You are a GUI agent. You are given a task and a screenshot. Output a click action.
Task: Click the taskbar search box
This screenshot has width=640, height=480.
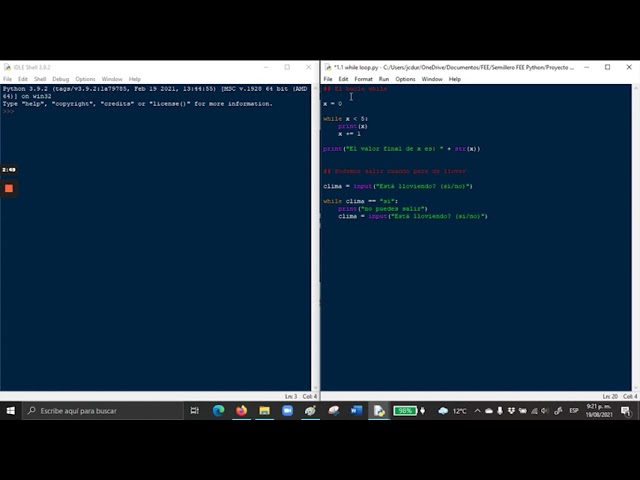coord(103,411)
